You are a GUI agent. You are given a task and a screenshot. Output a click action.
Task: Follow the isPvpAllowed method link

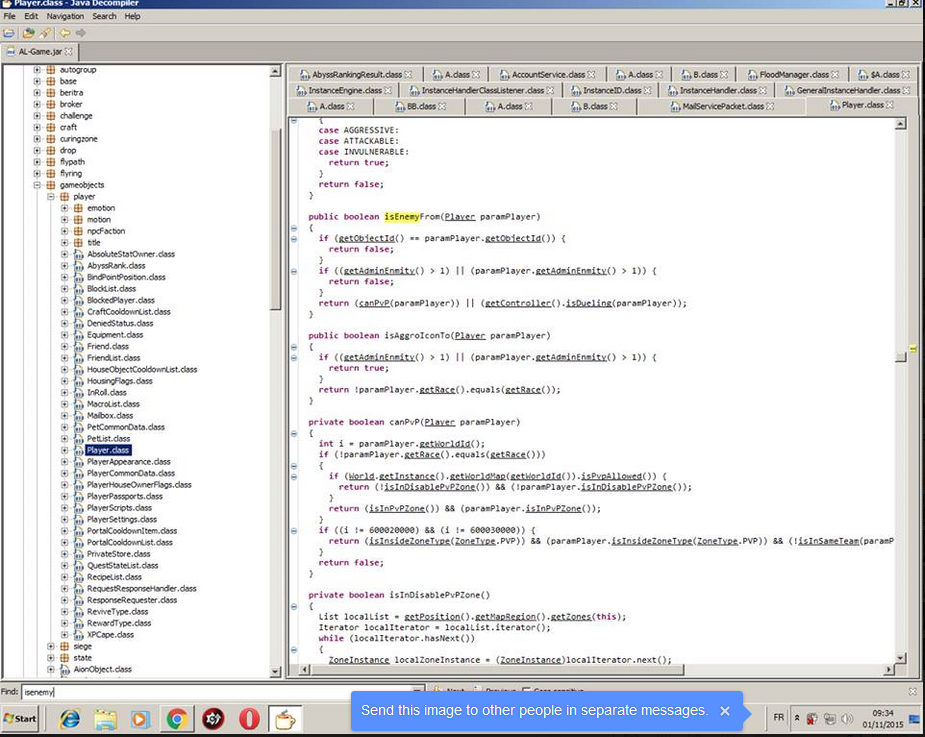[611, 476]
